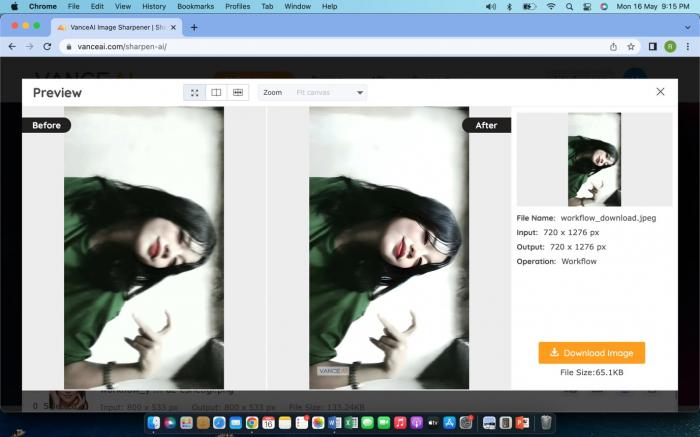The height and width of the screenshot is (437, 700).
Task: Open the File menu
Action: click(x=74, y=6)
